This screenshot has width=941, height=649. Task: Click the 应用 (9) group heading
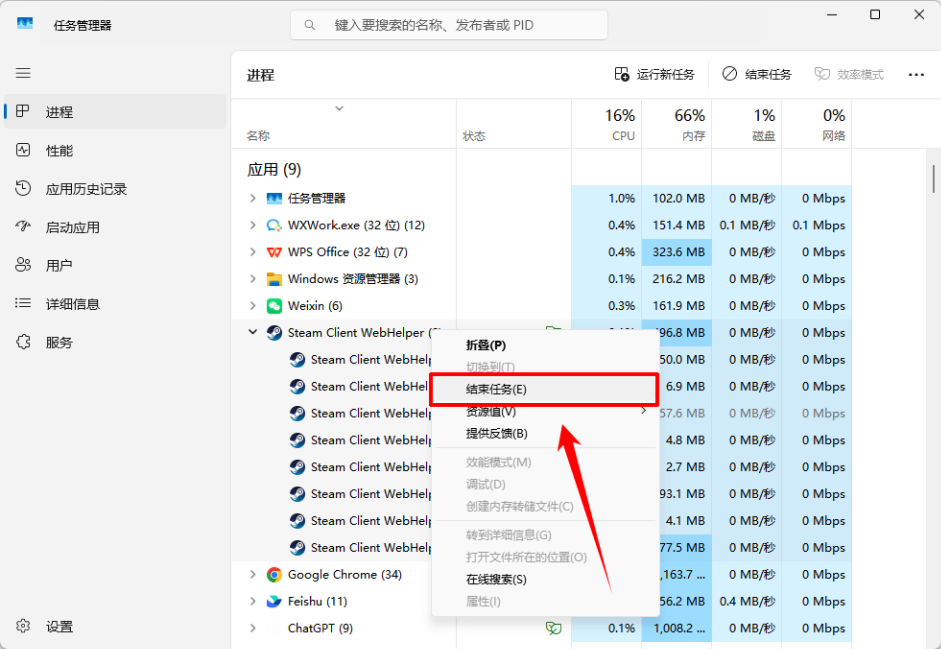(274, 169)
